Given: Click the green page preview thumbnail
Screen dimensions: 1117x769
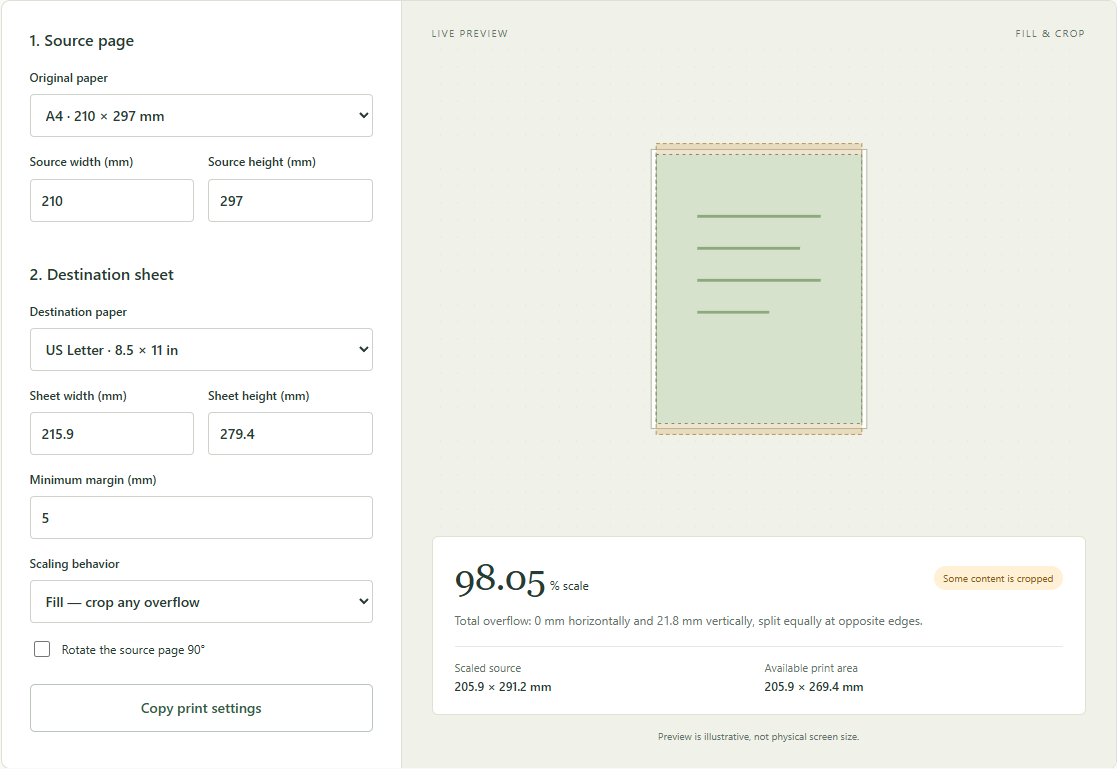Looking at the screenshot, I should pyautogui.click(x=759, y=289).
